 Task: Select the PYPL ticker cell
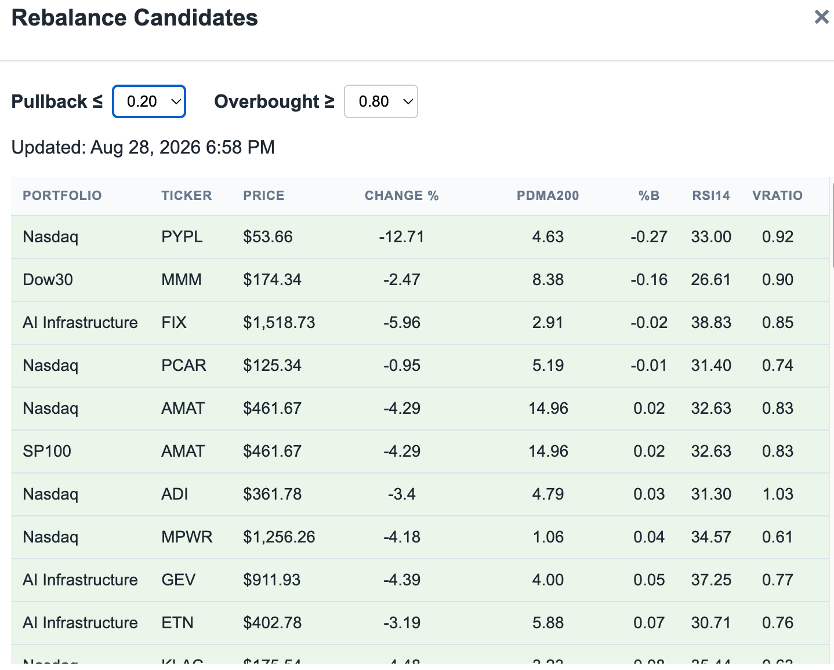point(182,237)
